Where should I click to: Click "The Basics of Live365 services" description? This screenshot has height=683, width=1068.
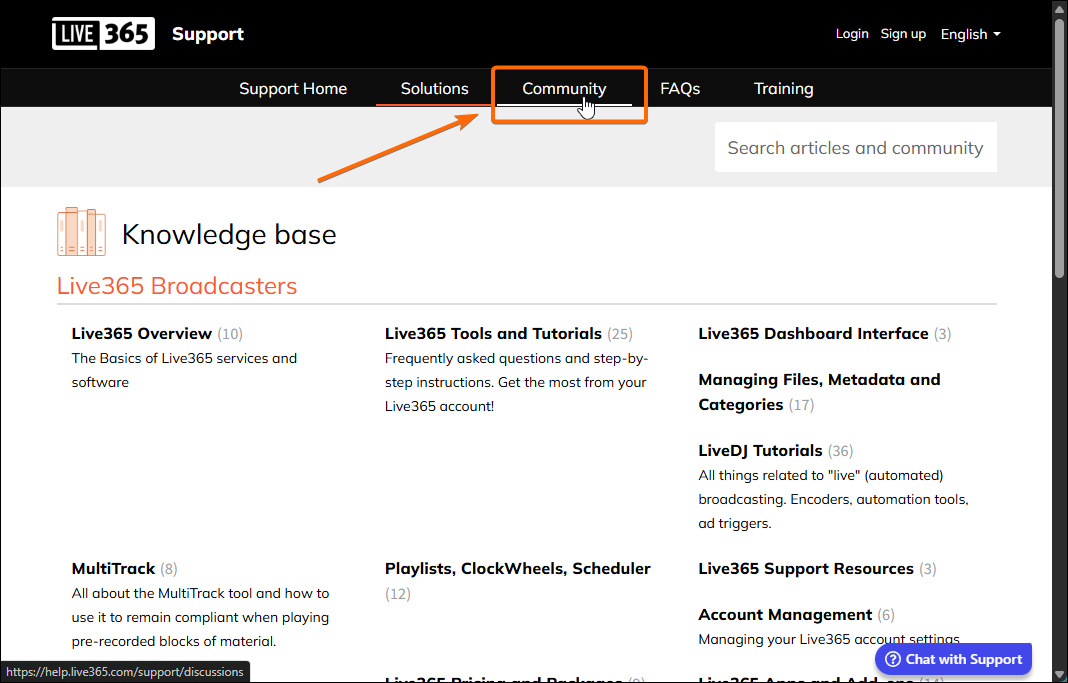(184, 370)
